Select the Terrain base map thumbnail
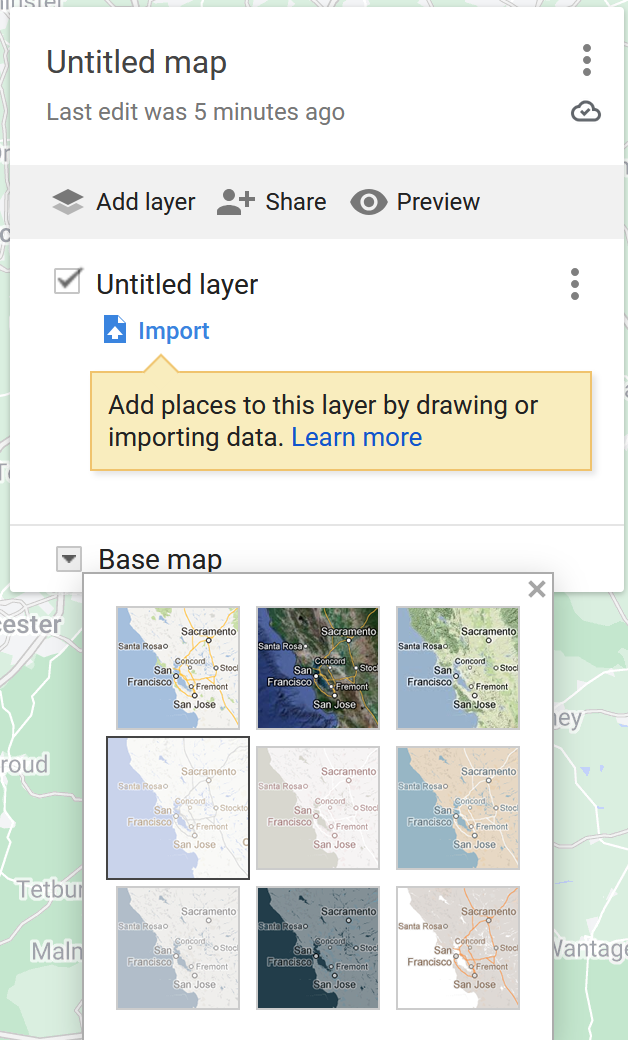628x1040 pixels. click(x=457, y=667)
